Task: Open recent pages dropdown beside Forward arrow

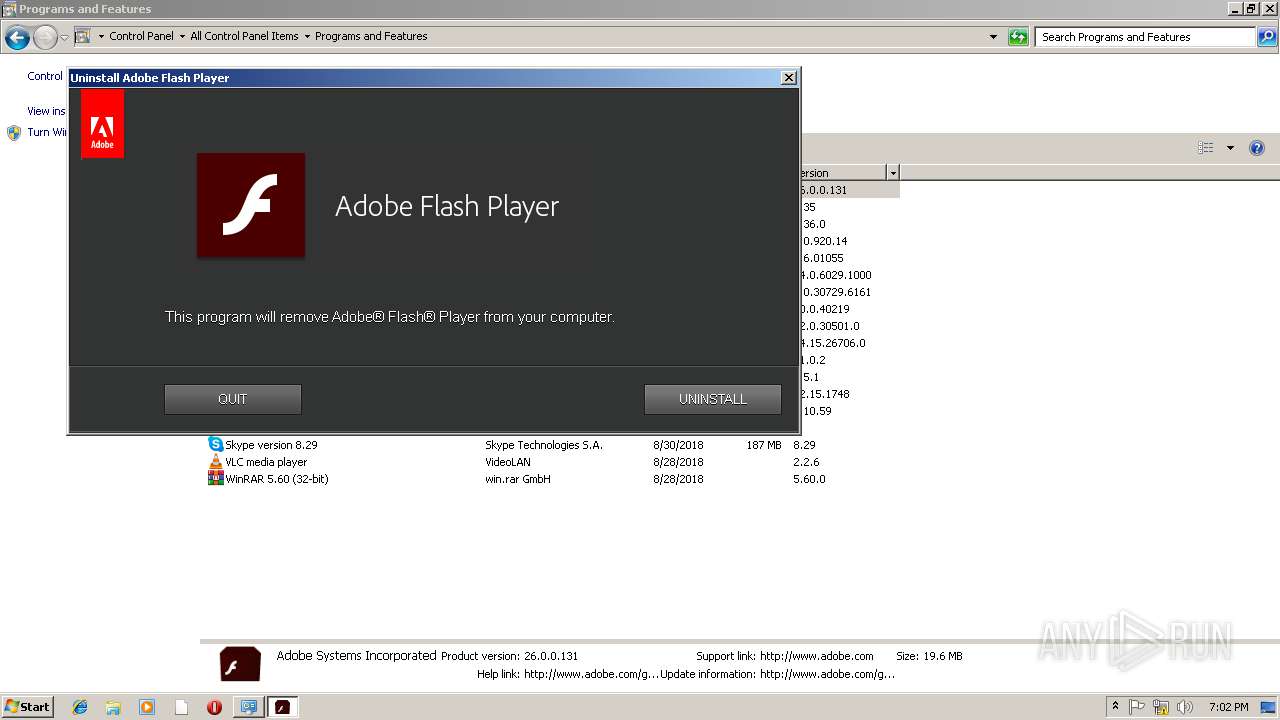Action: [x=64, y=38]
